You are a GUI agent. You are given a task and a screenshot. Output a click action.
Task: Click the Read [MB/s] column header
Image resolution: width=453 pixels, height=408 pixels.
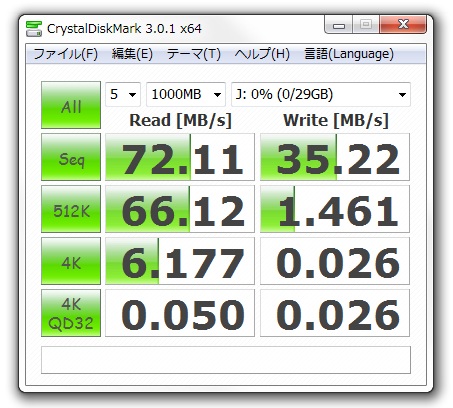coord(180,120)
